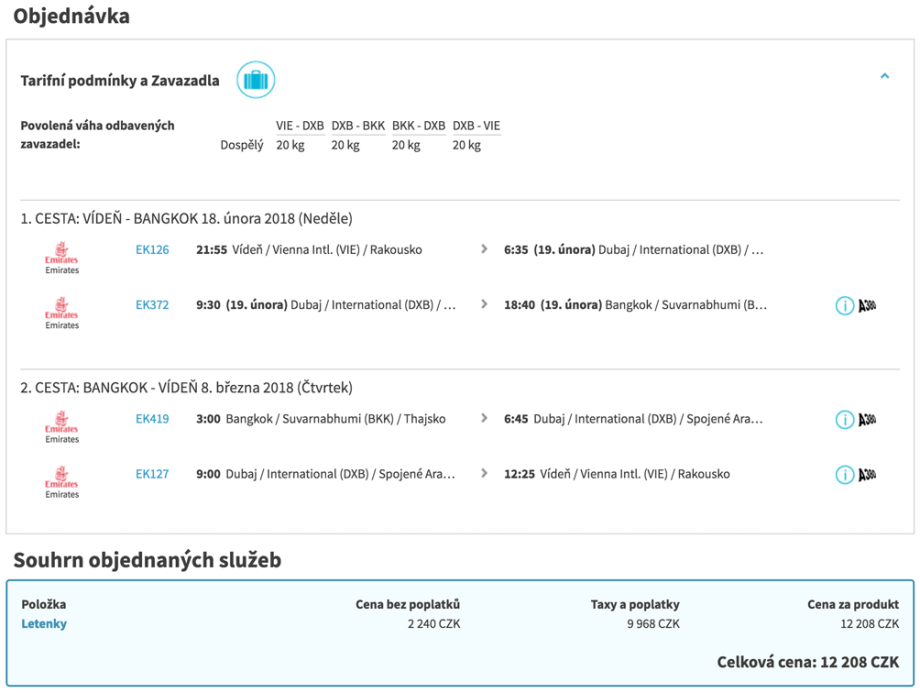The image size is (920, 693).
Task: Click the Celková cena total price text
Action: pyautogui.click(x=807, y=662)
